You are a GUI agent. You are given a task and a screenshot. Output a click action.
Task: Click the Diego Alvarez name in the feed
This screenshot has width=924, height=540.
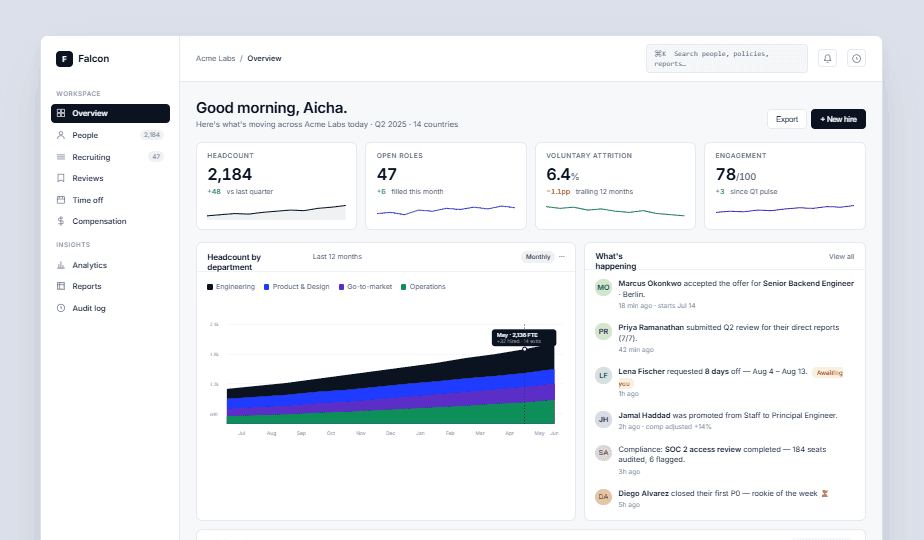click(643, 493)
